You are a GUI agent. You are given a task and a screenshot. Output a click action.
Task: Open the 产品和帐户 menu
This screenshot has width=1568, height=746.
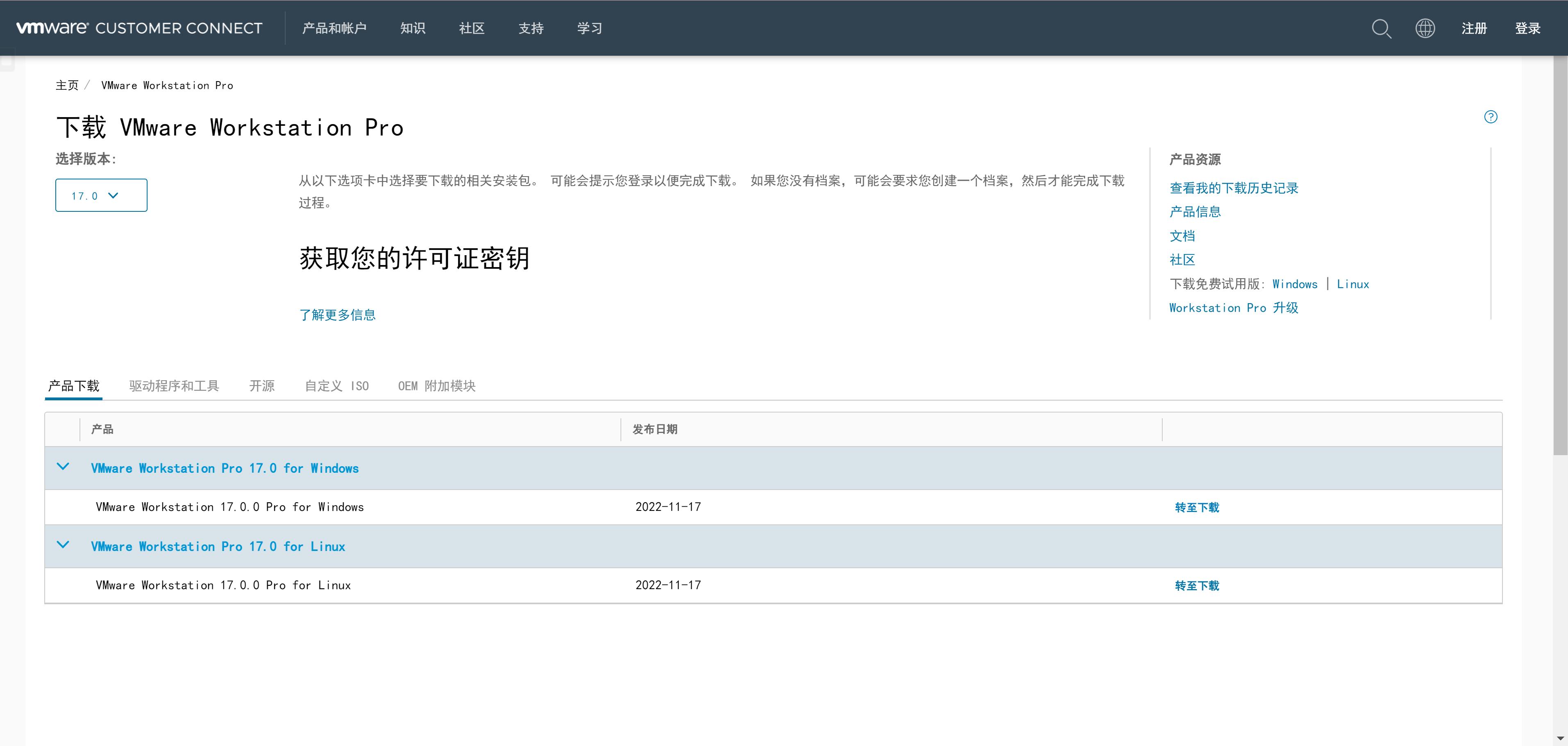pos(334,28)
